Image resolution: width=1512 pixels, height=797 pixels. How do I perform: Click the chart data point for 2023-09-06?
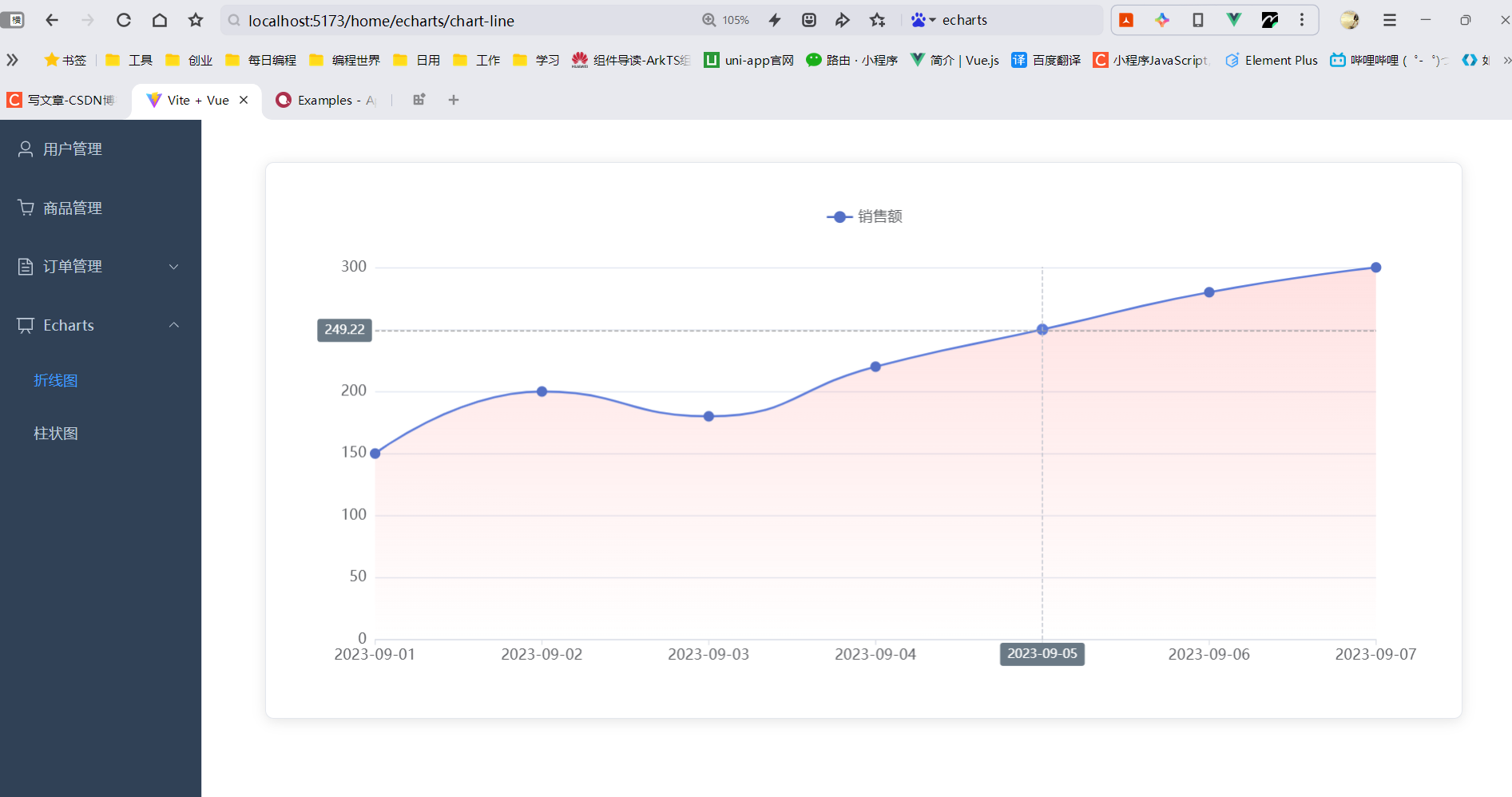[x=1209, y=292]
